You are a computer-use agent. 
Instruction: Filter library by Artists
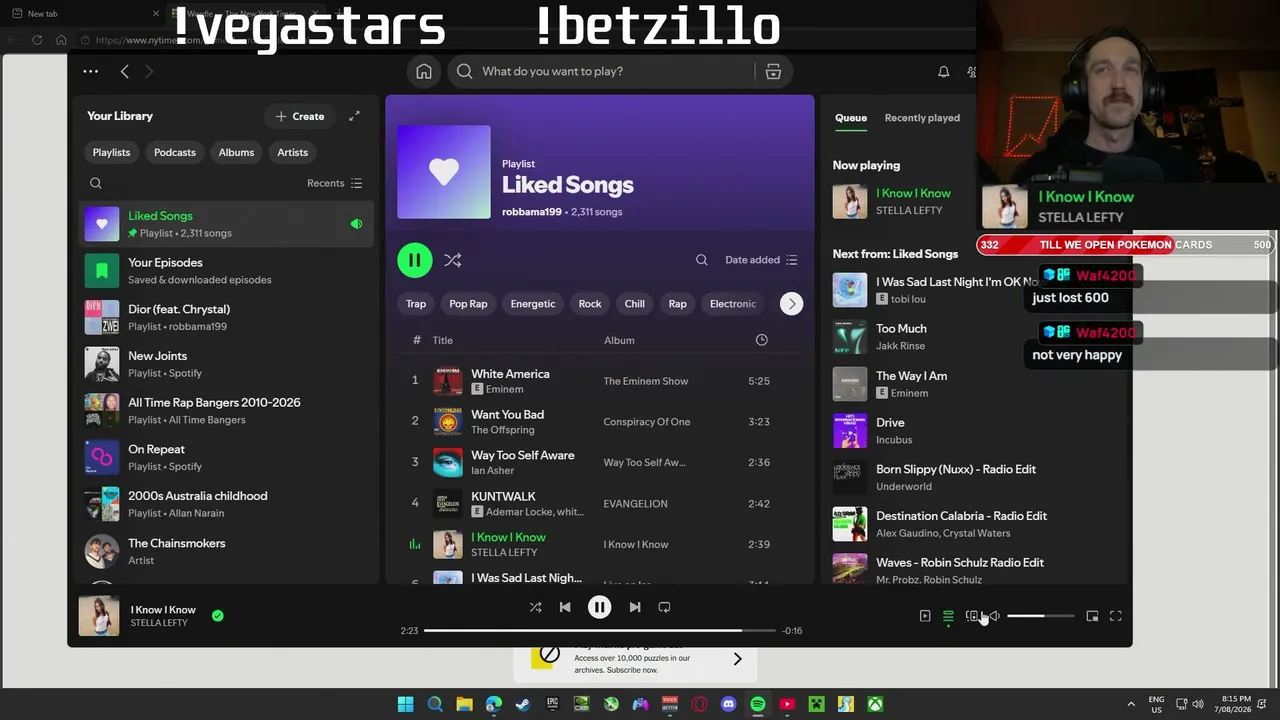click(x=292, y=152)
